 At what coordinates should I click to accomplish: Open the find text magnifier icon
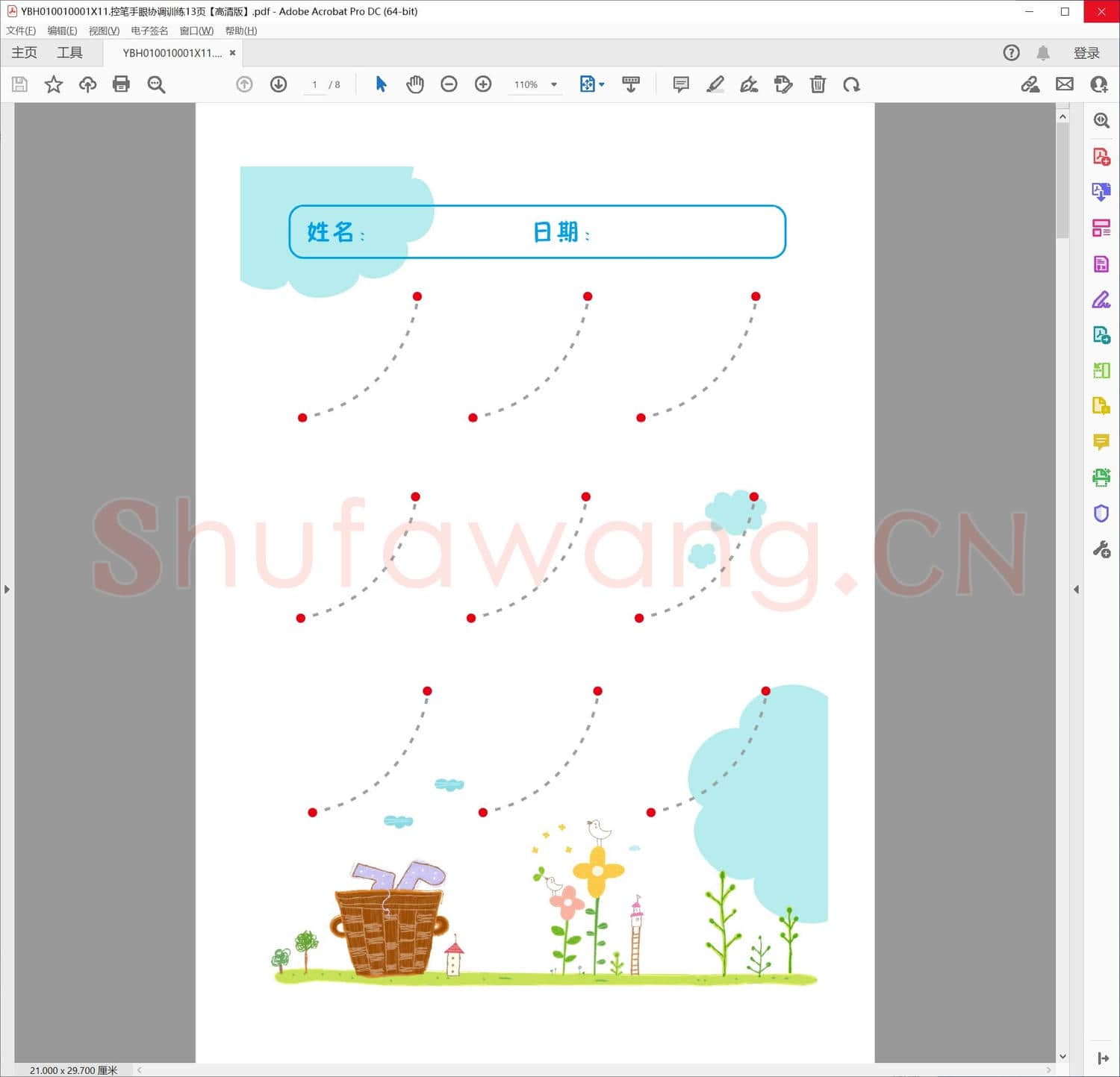tap(156, 84)
